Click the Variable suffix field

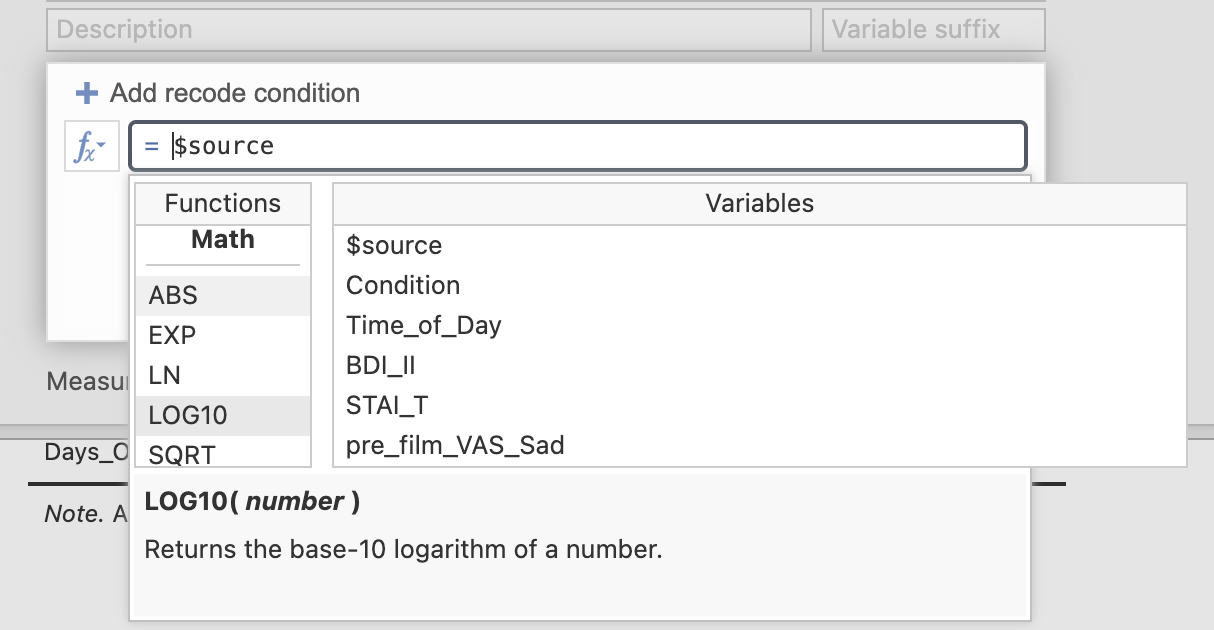(x=934, y=30)
